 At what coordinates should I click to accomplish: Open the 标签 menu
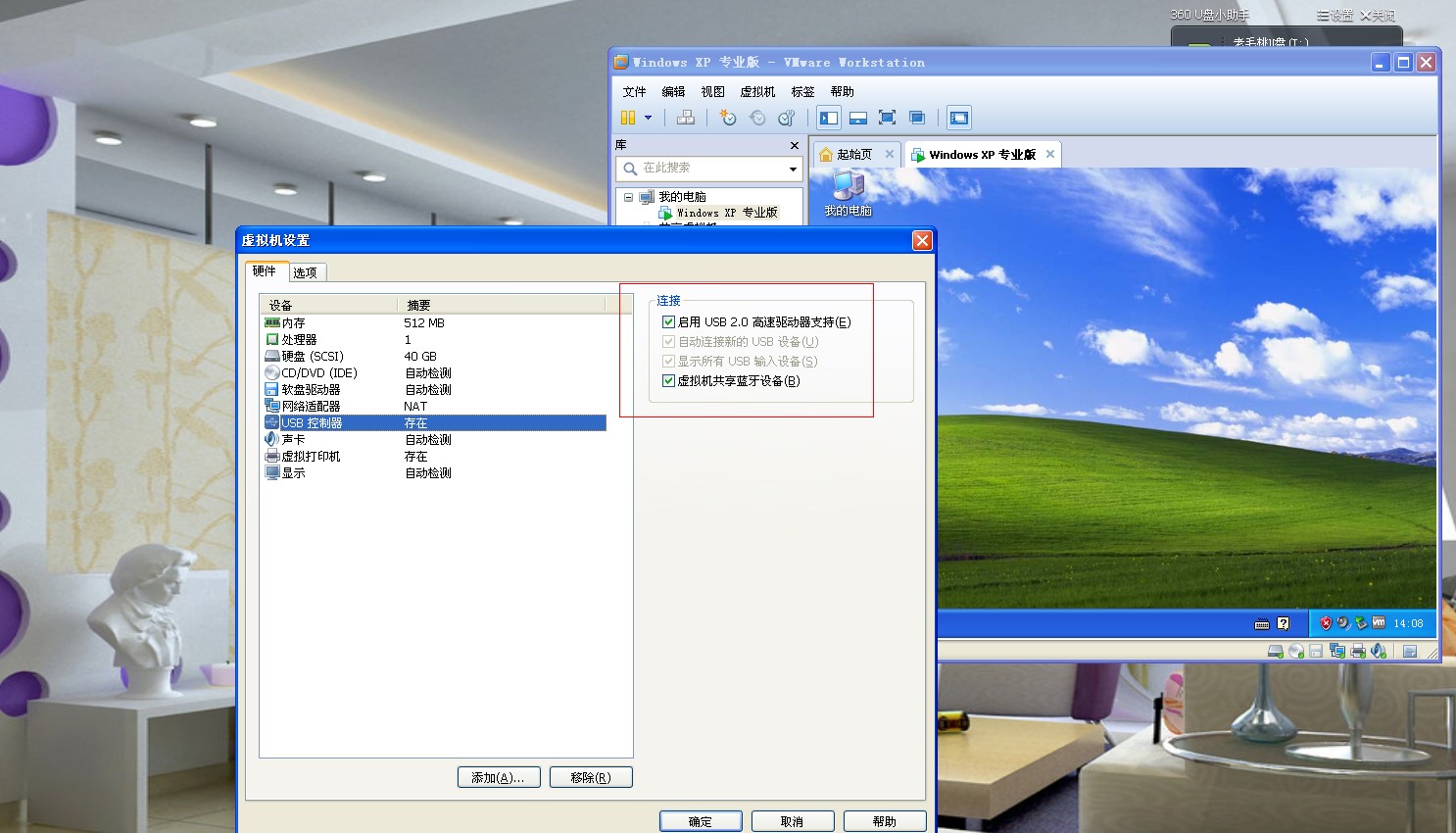(803, 91)
